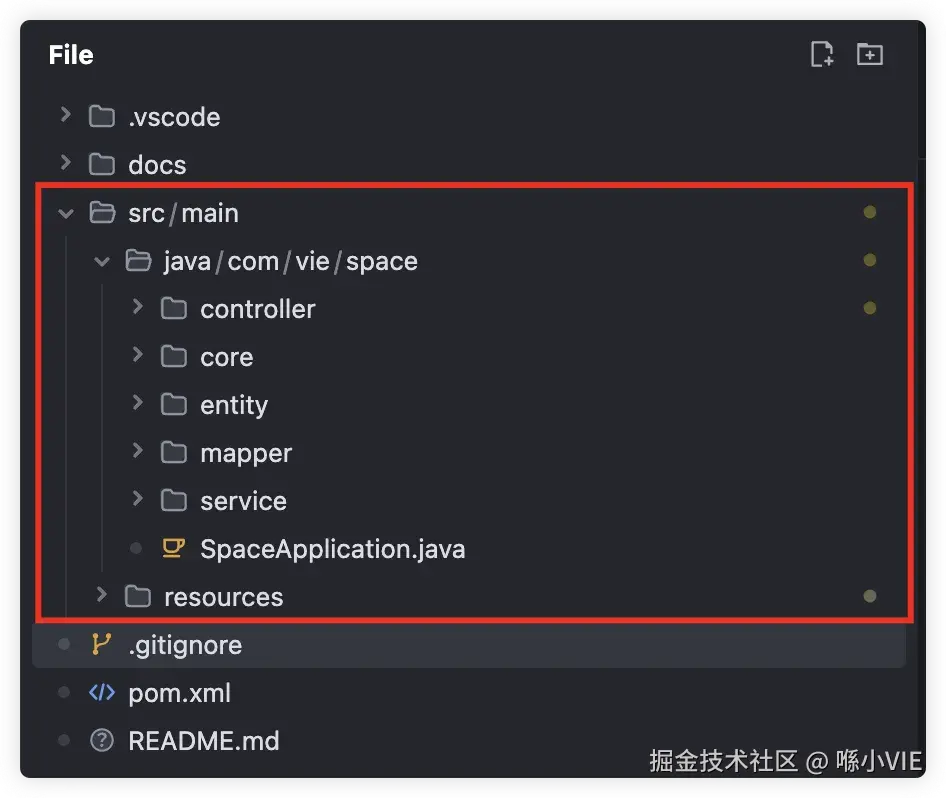The width and height of the screenshot is (946, 798).
Task: Click the New Folder icon
Action: [x=870, y=55]
